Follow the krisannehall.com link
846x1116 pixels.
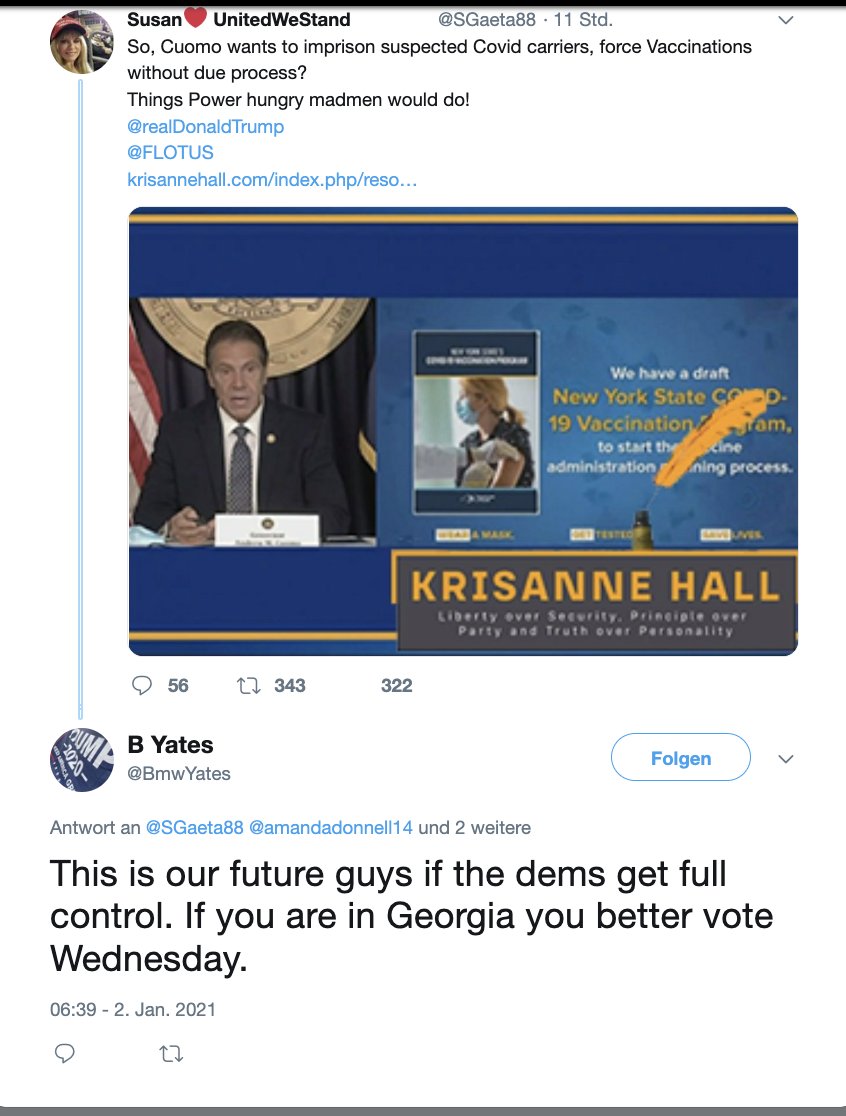pos(272,180)
